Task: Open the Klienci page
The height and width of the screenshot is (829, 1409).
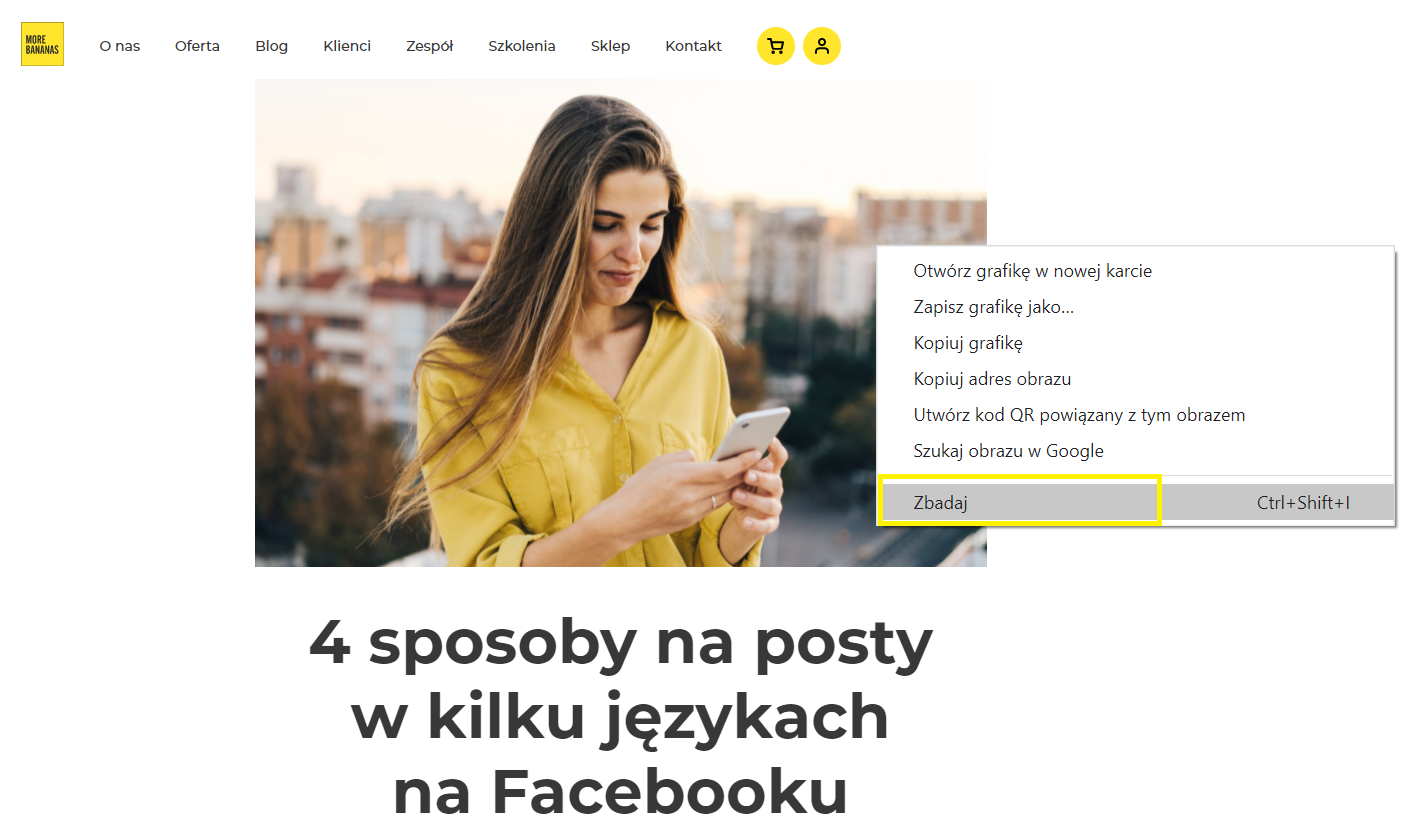Action: coord(347,46)
